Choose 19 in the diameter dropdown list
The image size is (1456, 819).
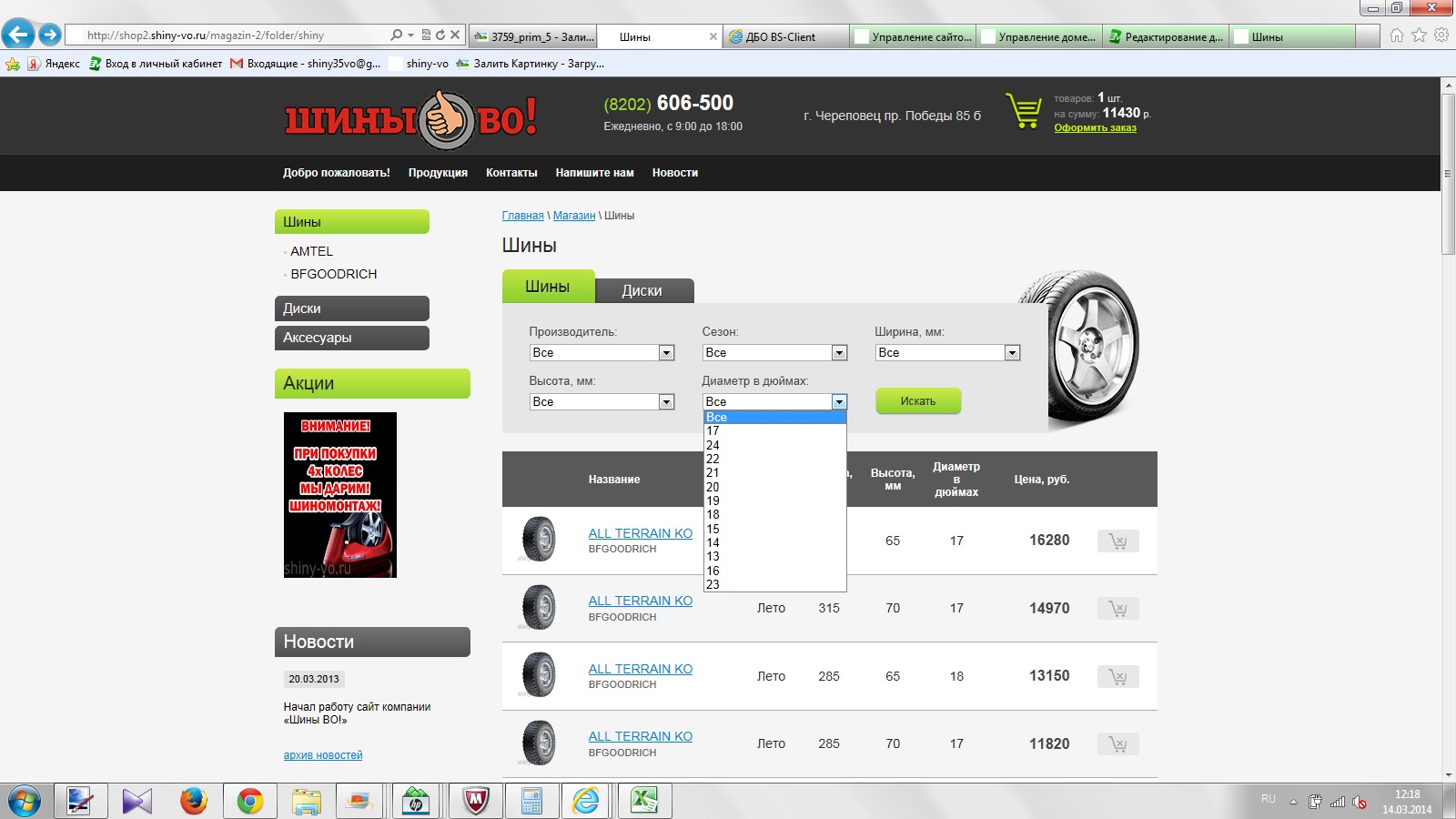tap(775, 500)
